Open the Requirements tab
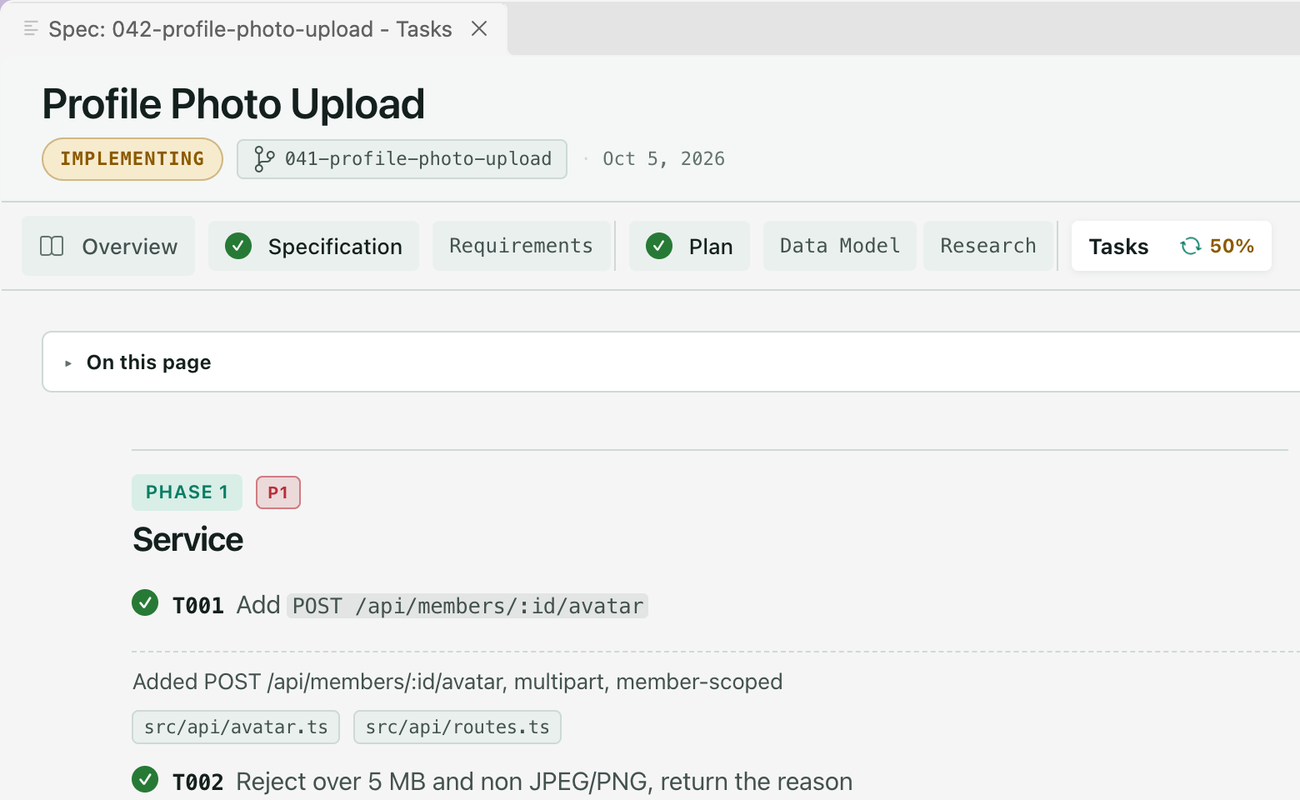This screenshot has height=800, width=1300. coord(521,246)
